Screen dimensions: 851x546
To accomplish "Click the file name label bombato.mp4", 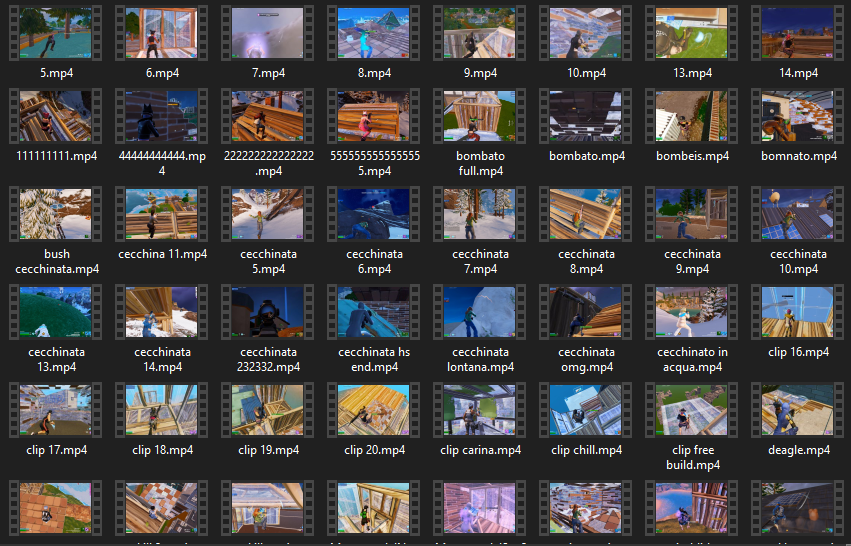I will click(x=587, y=156).
